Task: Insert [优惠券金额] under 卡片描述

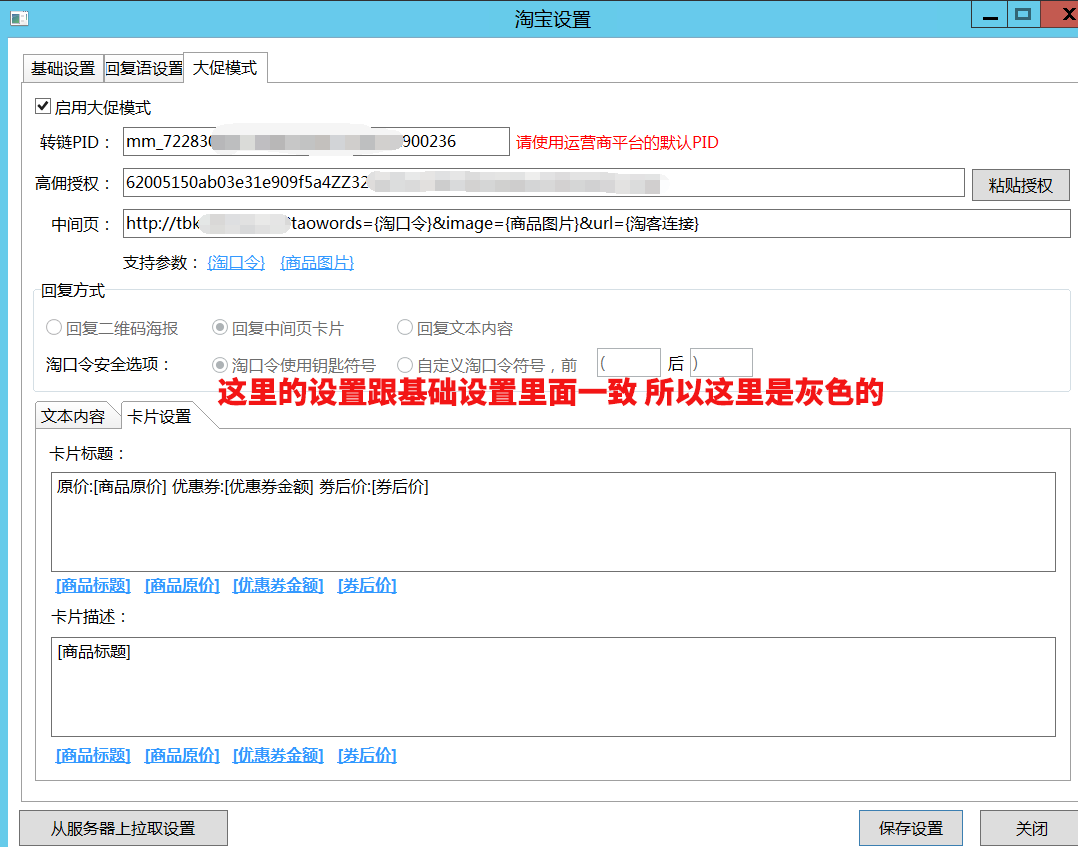Action: click(278, 756)
